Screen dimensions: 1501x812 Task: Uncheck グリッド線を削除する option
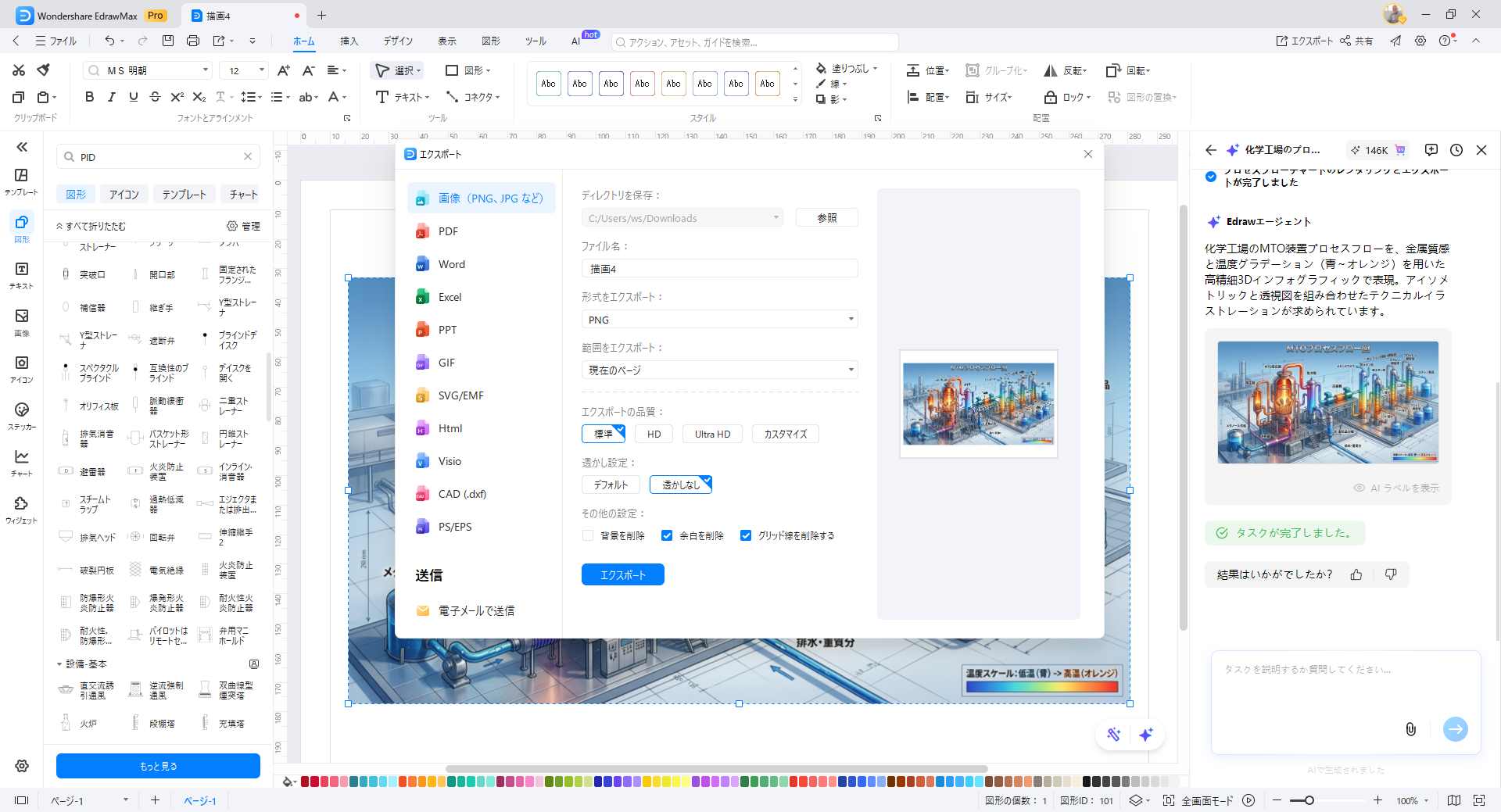click(x=745, y=535)
